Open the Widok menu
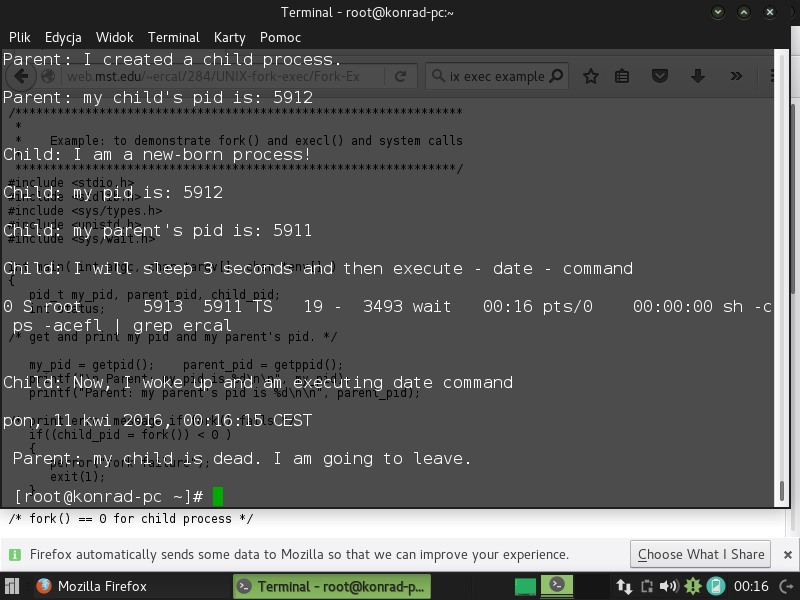 coord(116,37)
